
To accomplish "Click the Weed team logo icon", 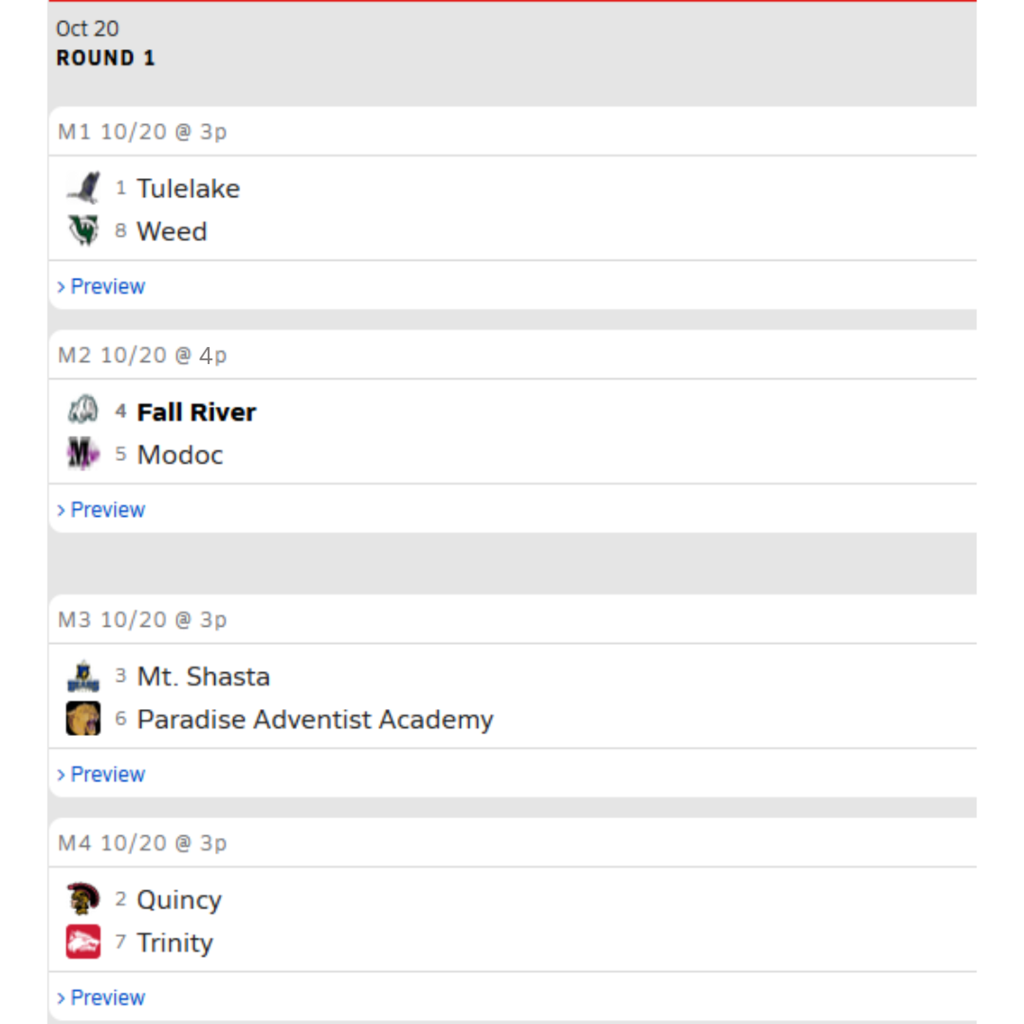I will click(83, 231).
